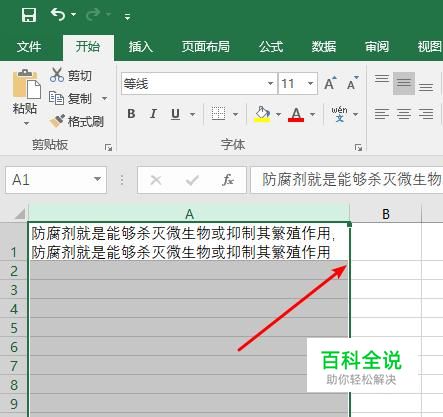Viewport: 443px width, 417px height.
Task: Click cell A1 containing 防腐剂 text
Action: pos(189,241)
